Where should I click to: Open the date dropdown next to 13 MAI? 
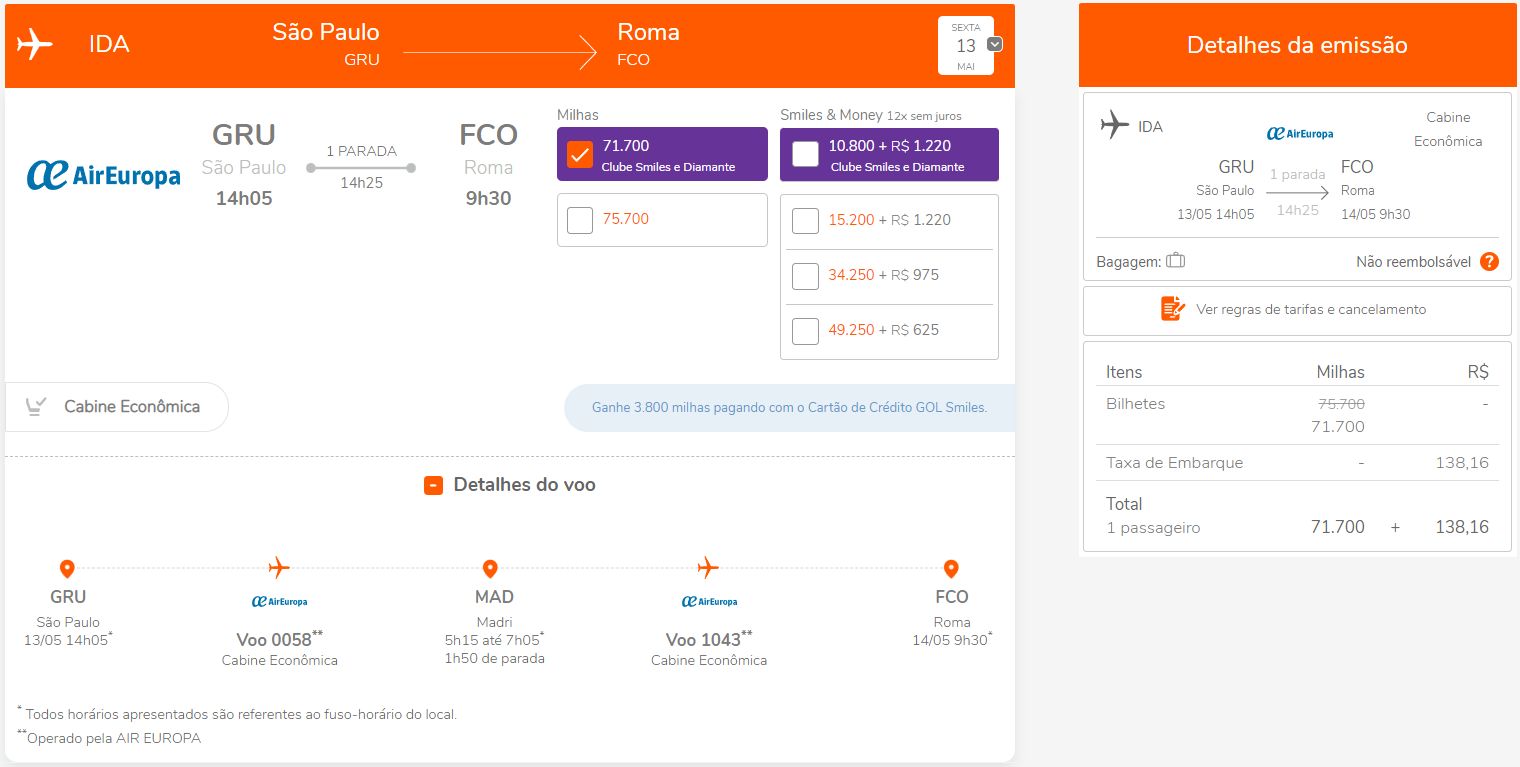(x=994, y=44)
